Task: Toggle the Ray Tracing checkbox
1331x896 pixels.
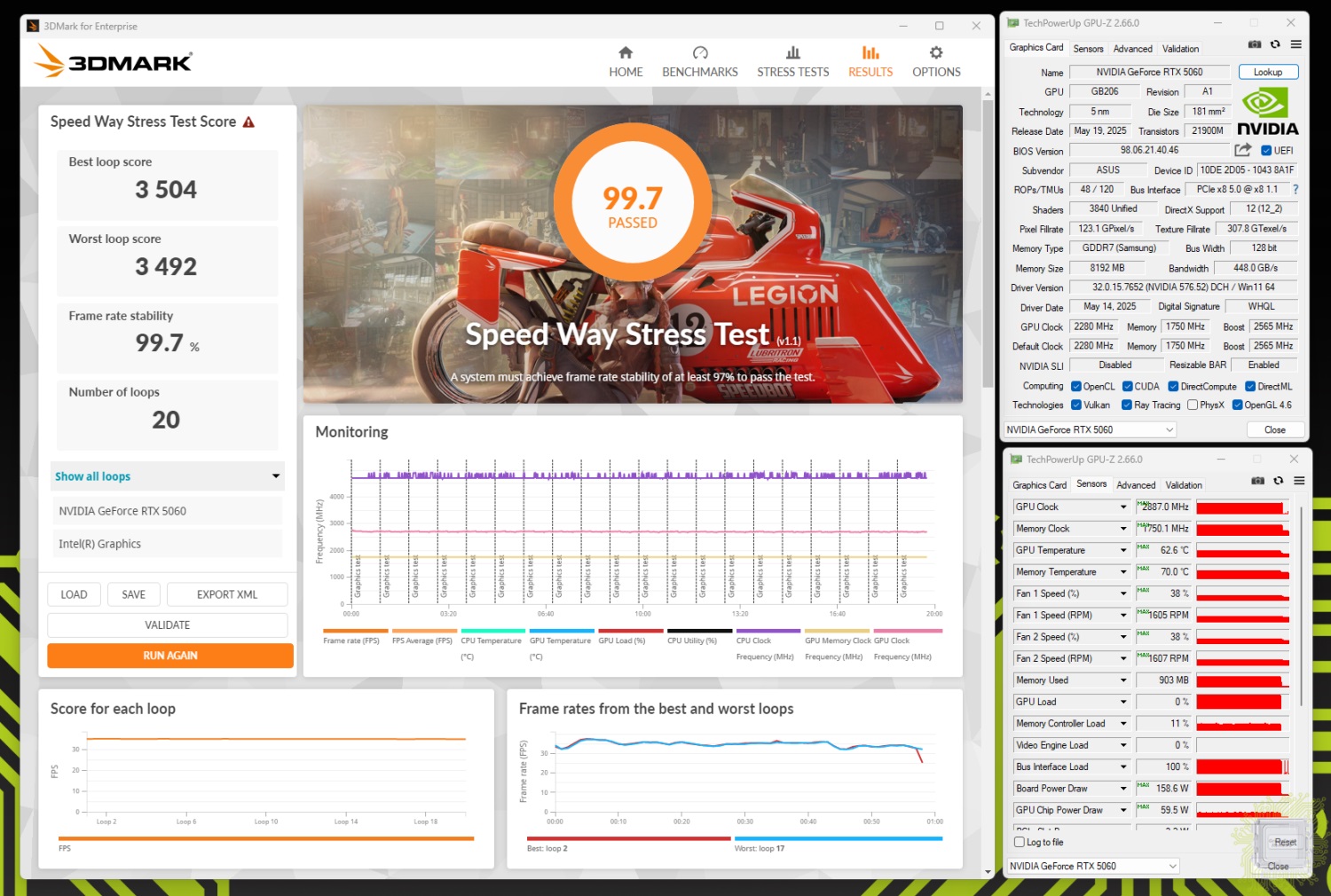Action: tap(1127, 405)
